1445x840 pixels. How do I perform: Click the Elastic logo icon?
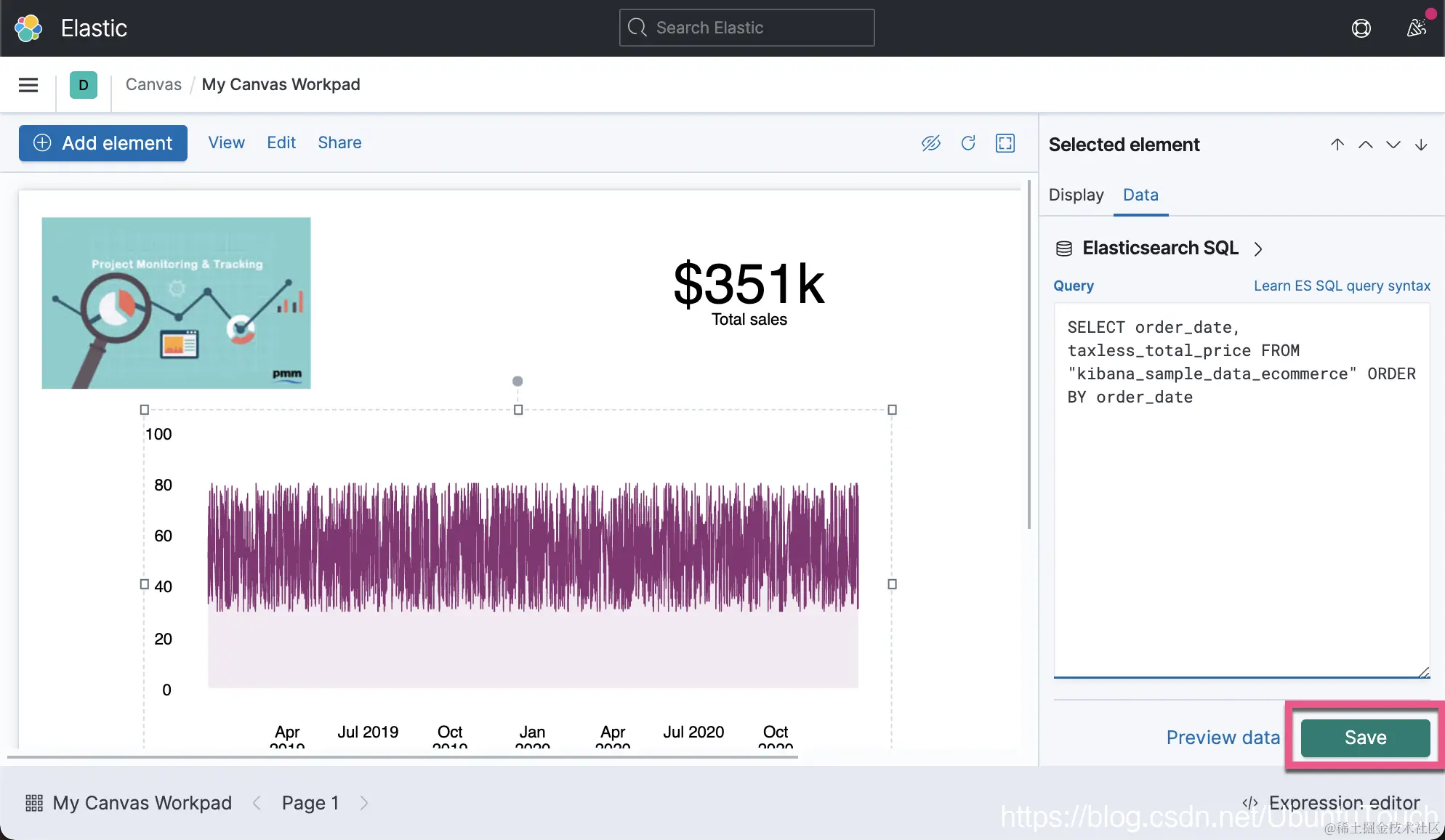point(28,28)
